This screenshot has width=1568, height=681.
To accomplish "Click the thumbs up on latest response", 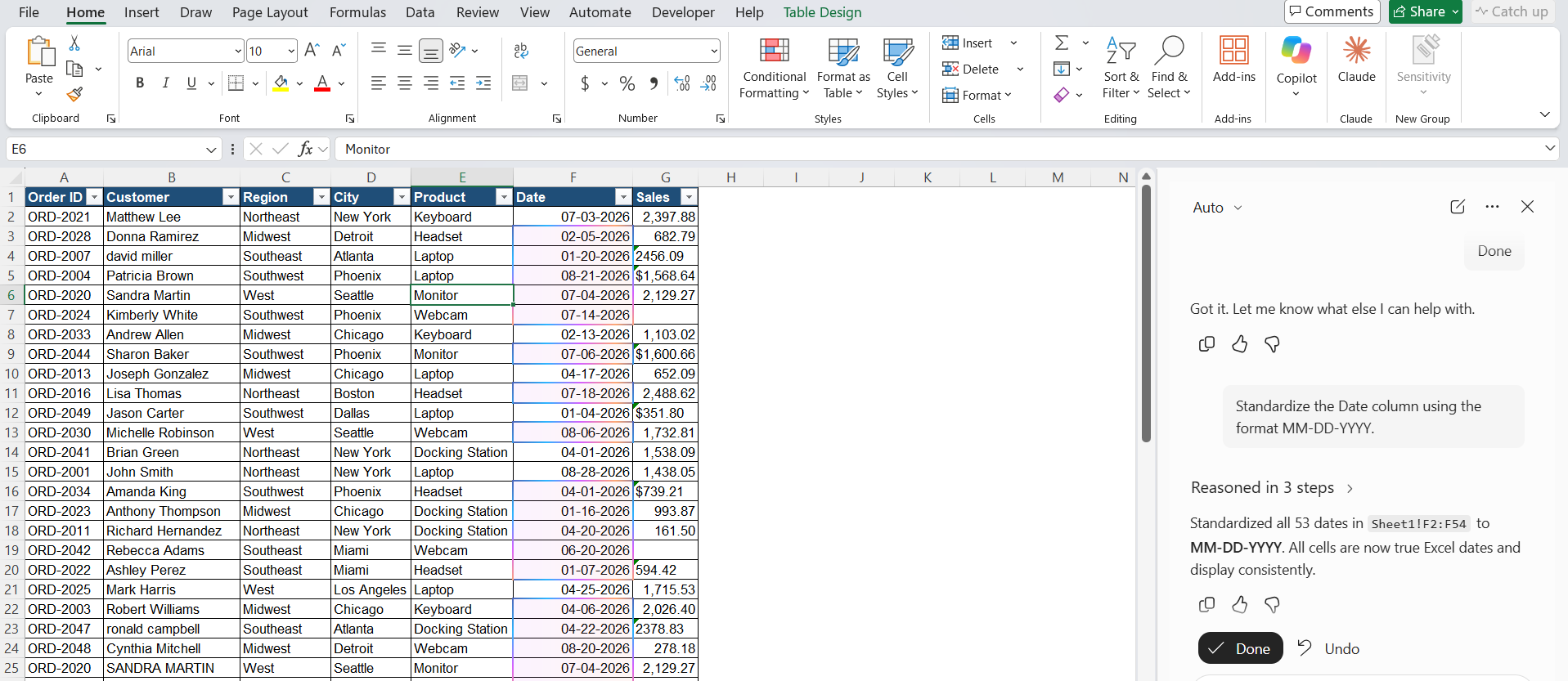I will [1240, 604].
